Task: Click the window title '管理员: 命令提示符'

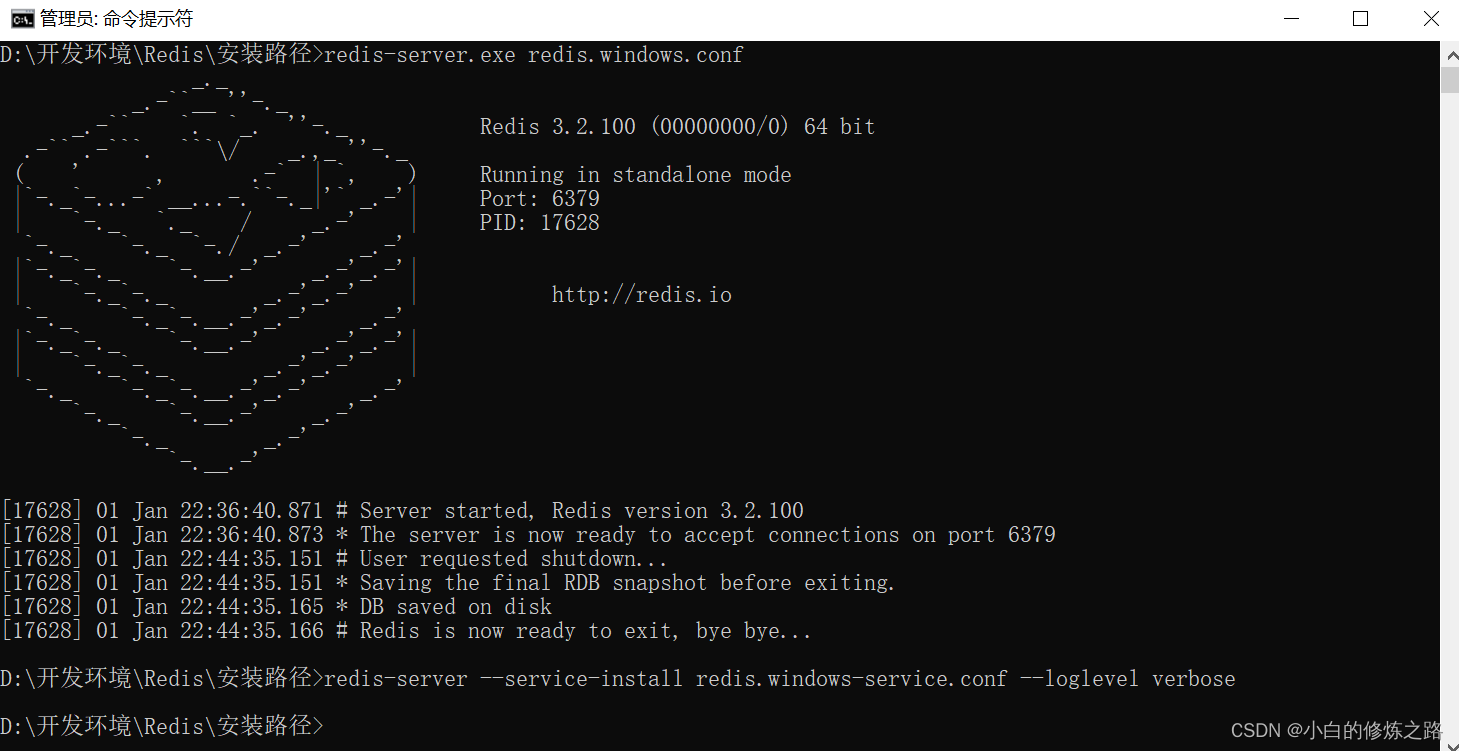Action: point(116,19)
